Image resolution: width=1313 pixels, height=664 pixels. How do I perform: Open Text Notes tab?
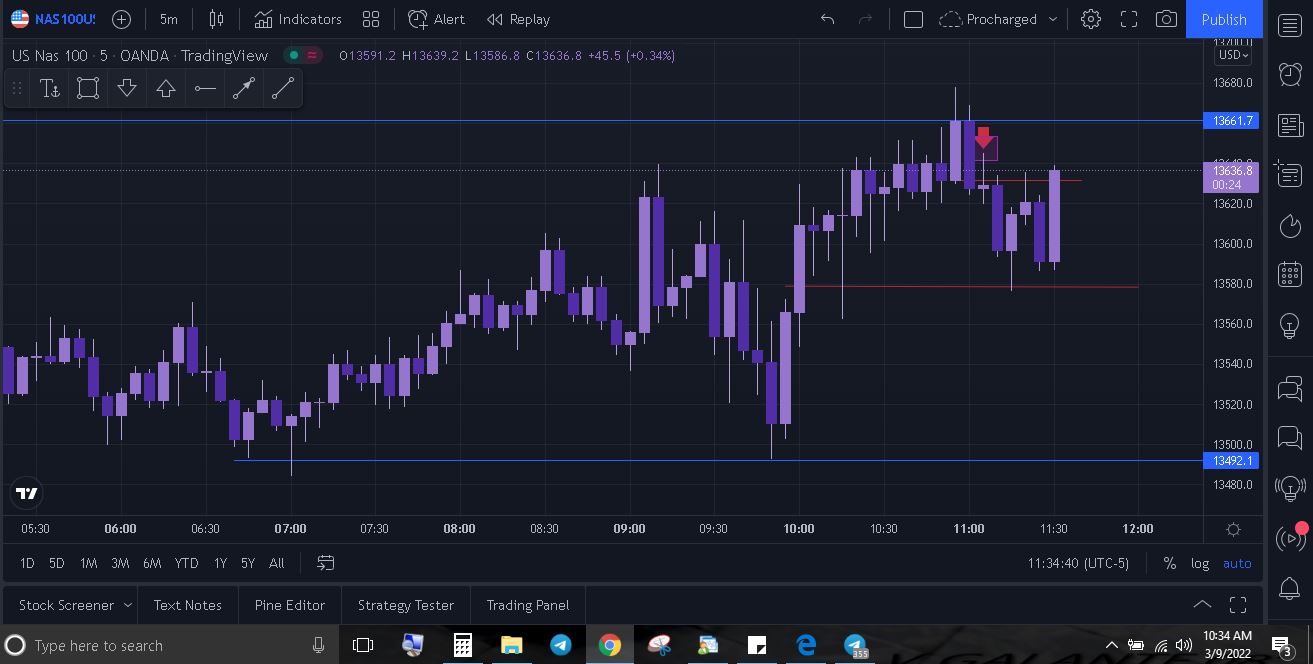(x=188, y=605)
